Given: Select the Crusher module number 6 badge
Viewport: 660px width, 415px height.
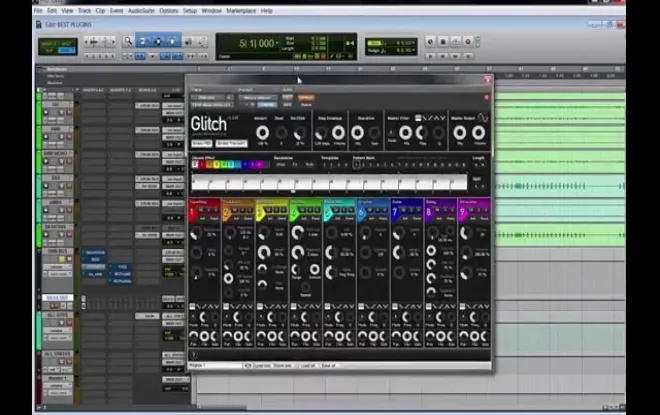Looking at the screenshot, I should pyautogui.click(x=361, y=213).
